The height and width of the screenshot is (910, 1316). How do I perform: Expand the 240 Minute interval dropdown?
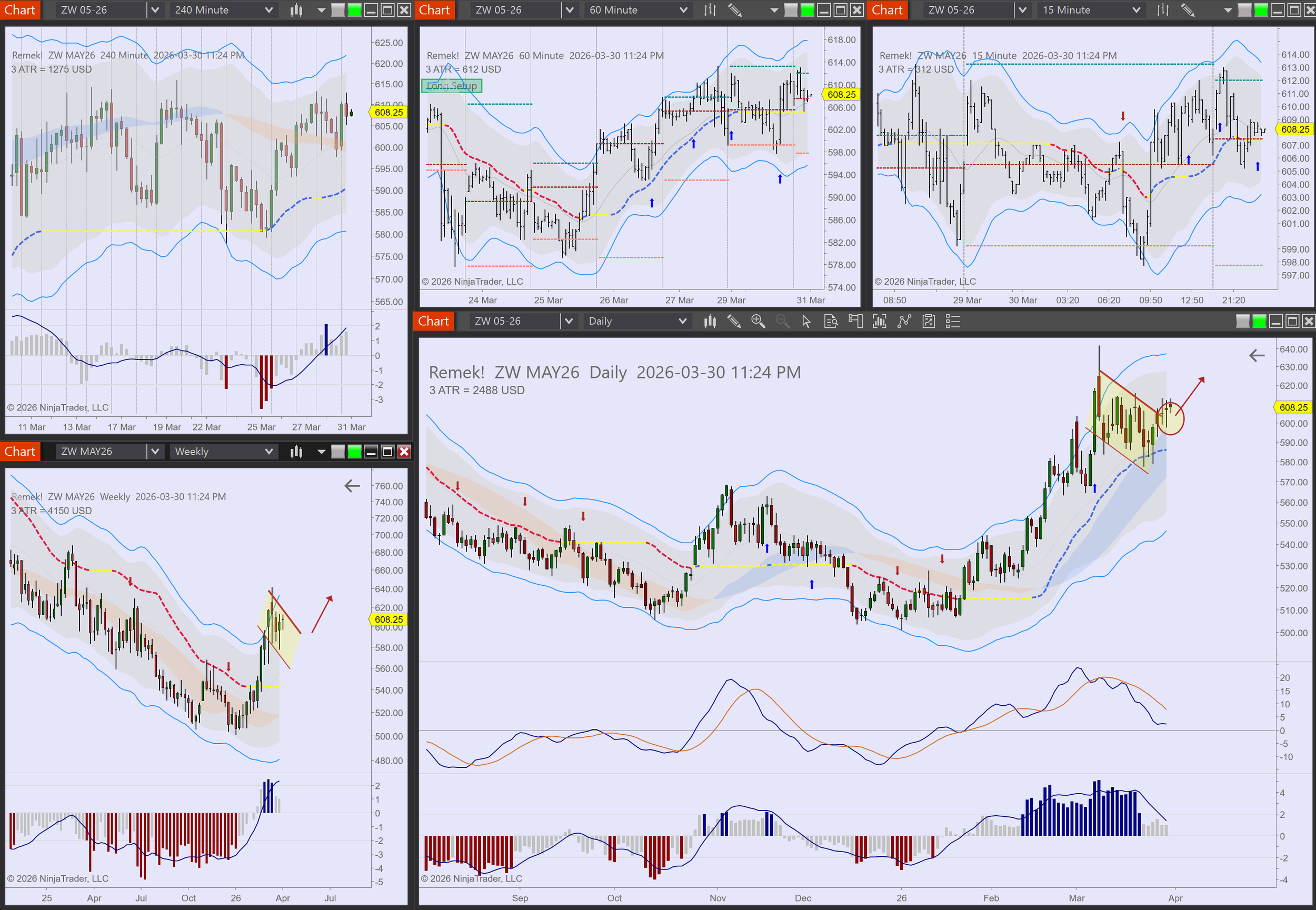tap(268, 11)
